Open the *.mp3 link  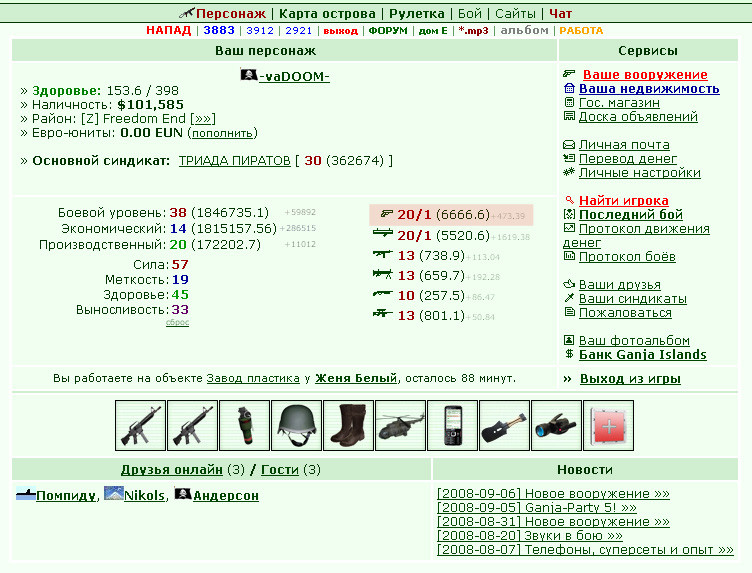point(473,31)
